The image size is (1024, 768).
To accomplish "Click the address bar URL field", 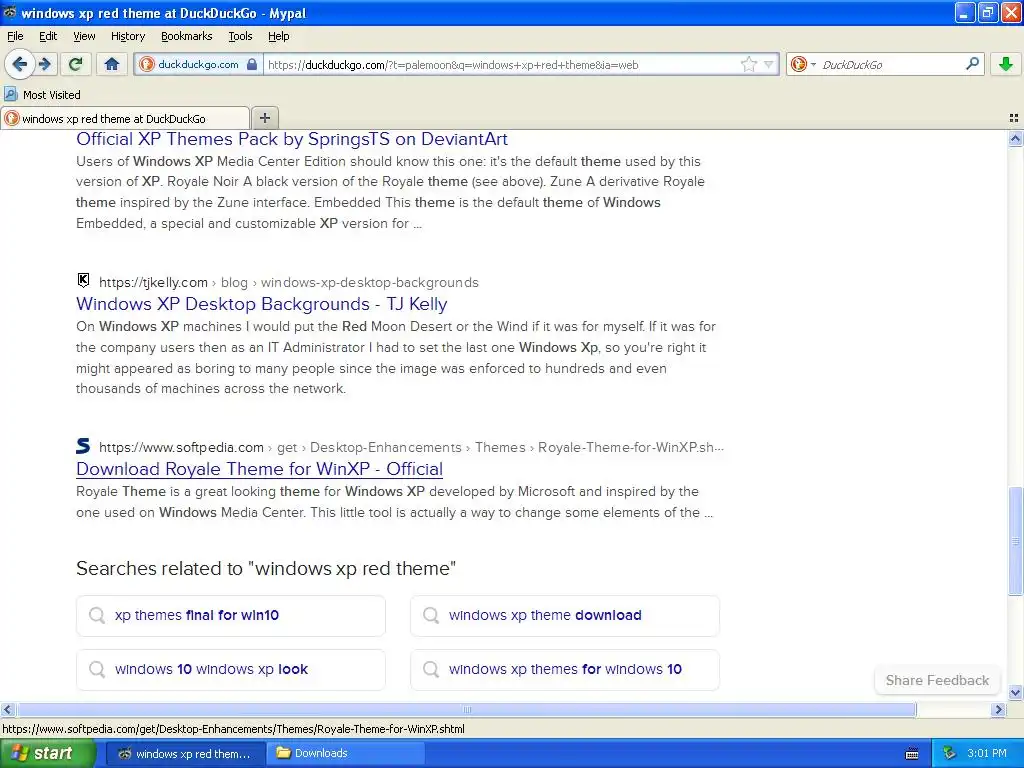I will point(500,64).
